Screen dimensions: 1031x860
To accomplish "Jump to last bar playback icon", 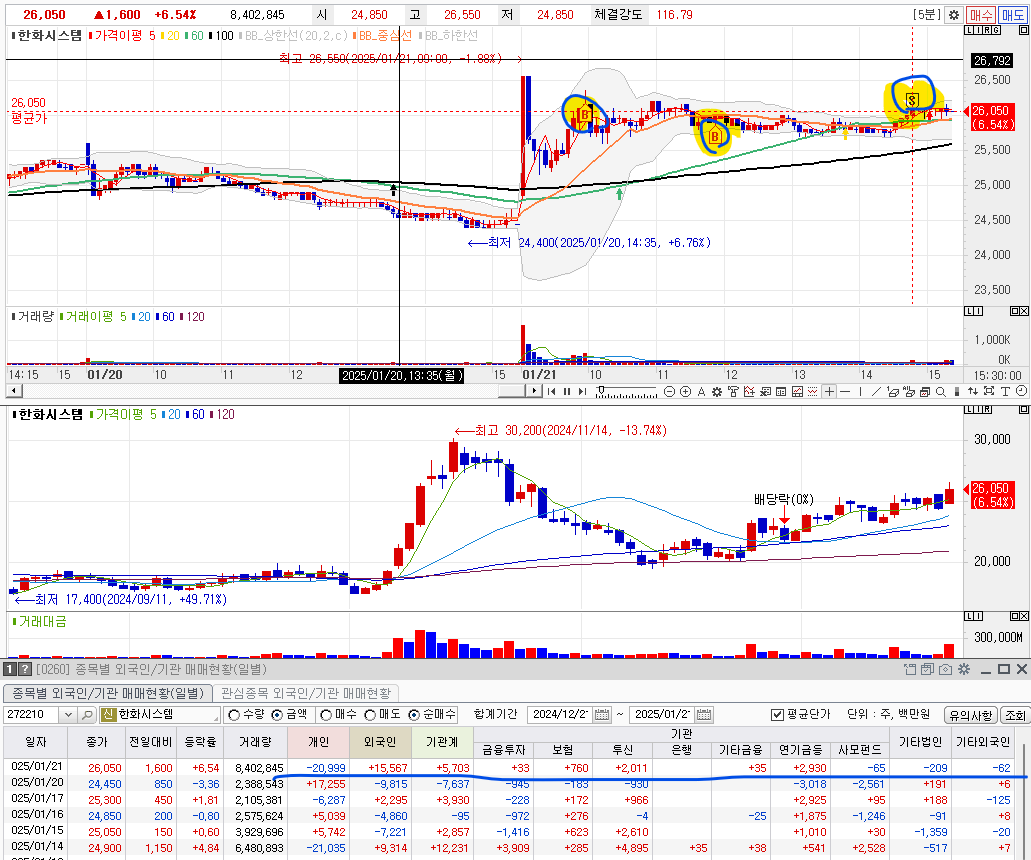I will click(582, 392).
